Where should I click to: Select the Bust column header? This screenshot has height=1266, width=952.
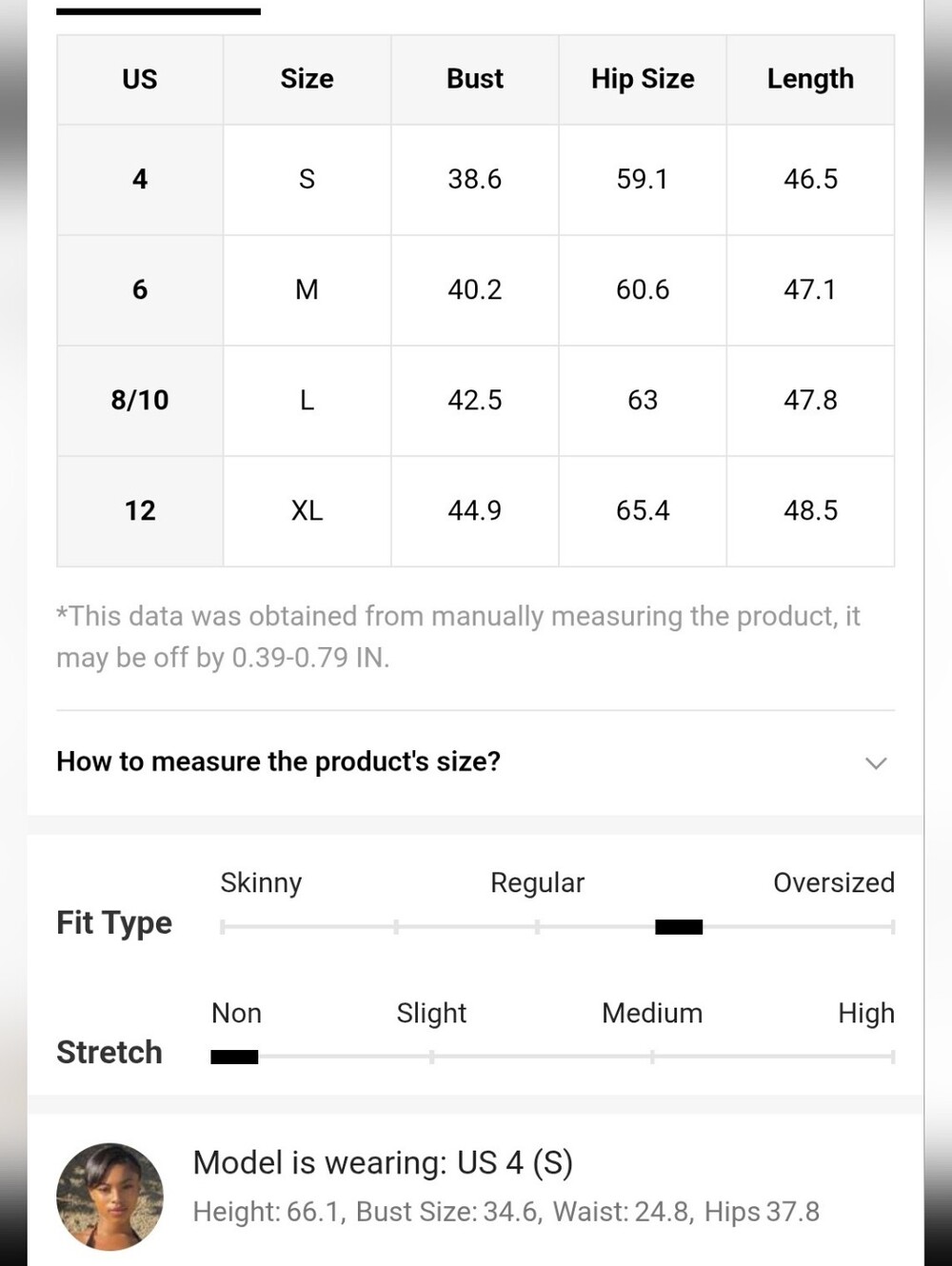point(475,79)
